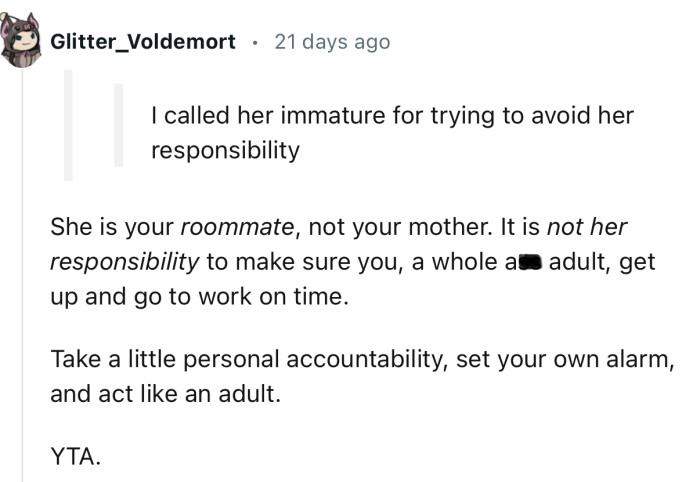
Task: Click the words "adult, get"
Action: pyautogui.click(x=603, y=262)
